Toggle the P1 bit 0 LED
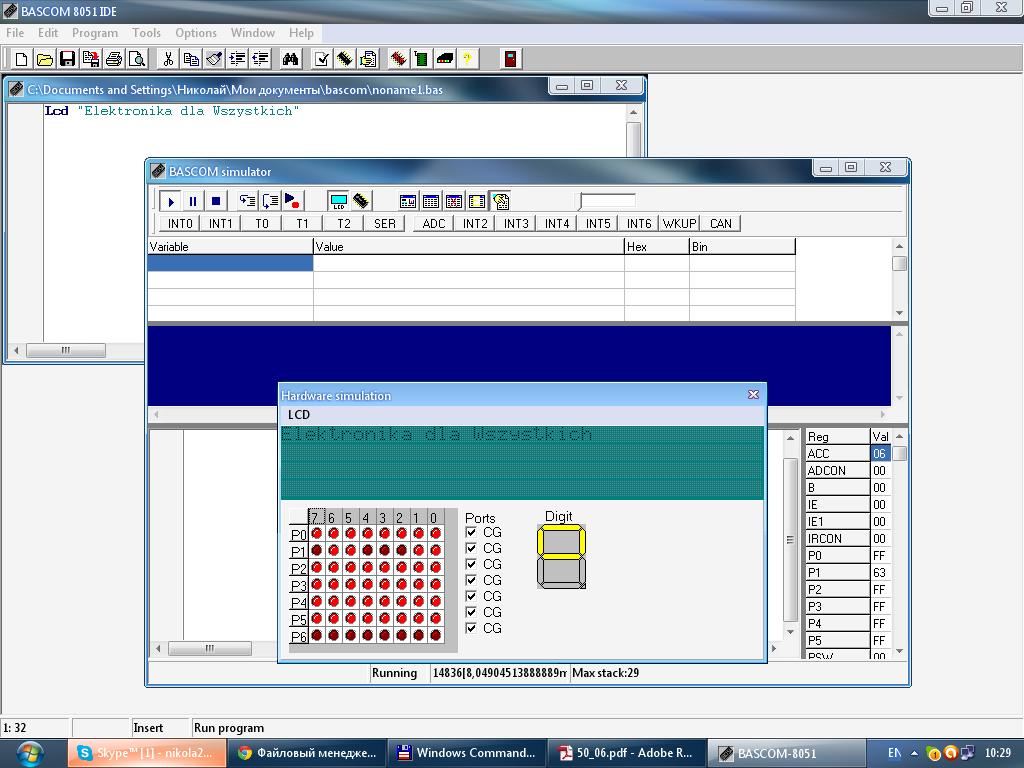The image size is (1024, 768). (436, 551)
